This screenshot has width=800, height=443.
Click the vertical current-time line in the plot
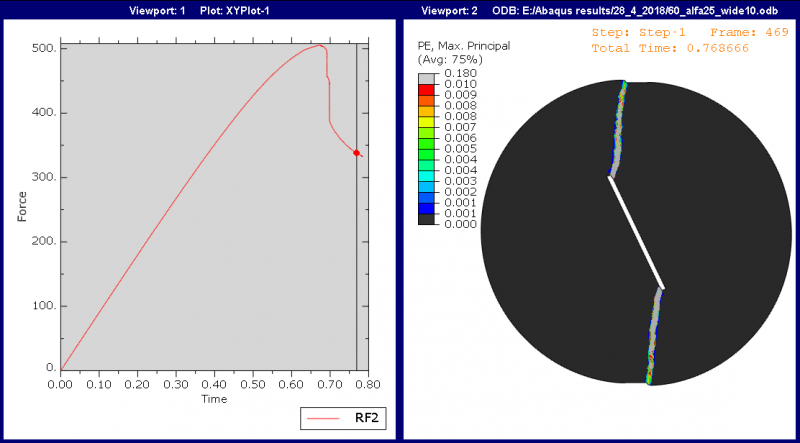[357, 250]
